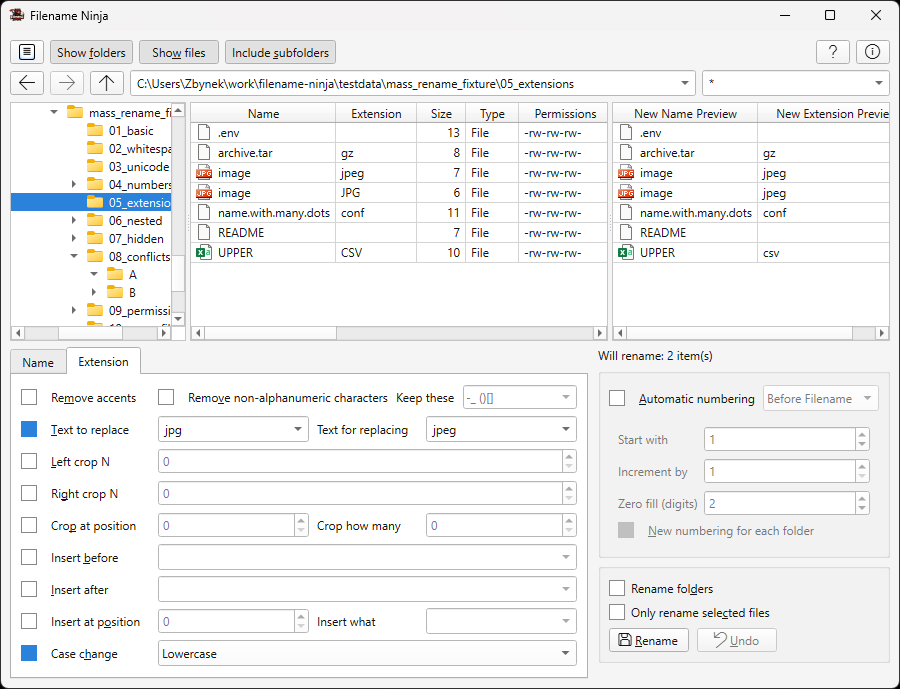Increment Zero fill digits with the stepper

coord(861,498)
